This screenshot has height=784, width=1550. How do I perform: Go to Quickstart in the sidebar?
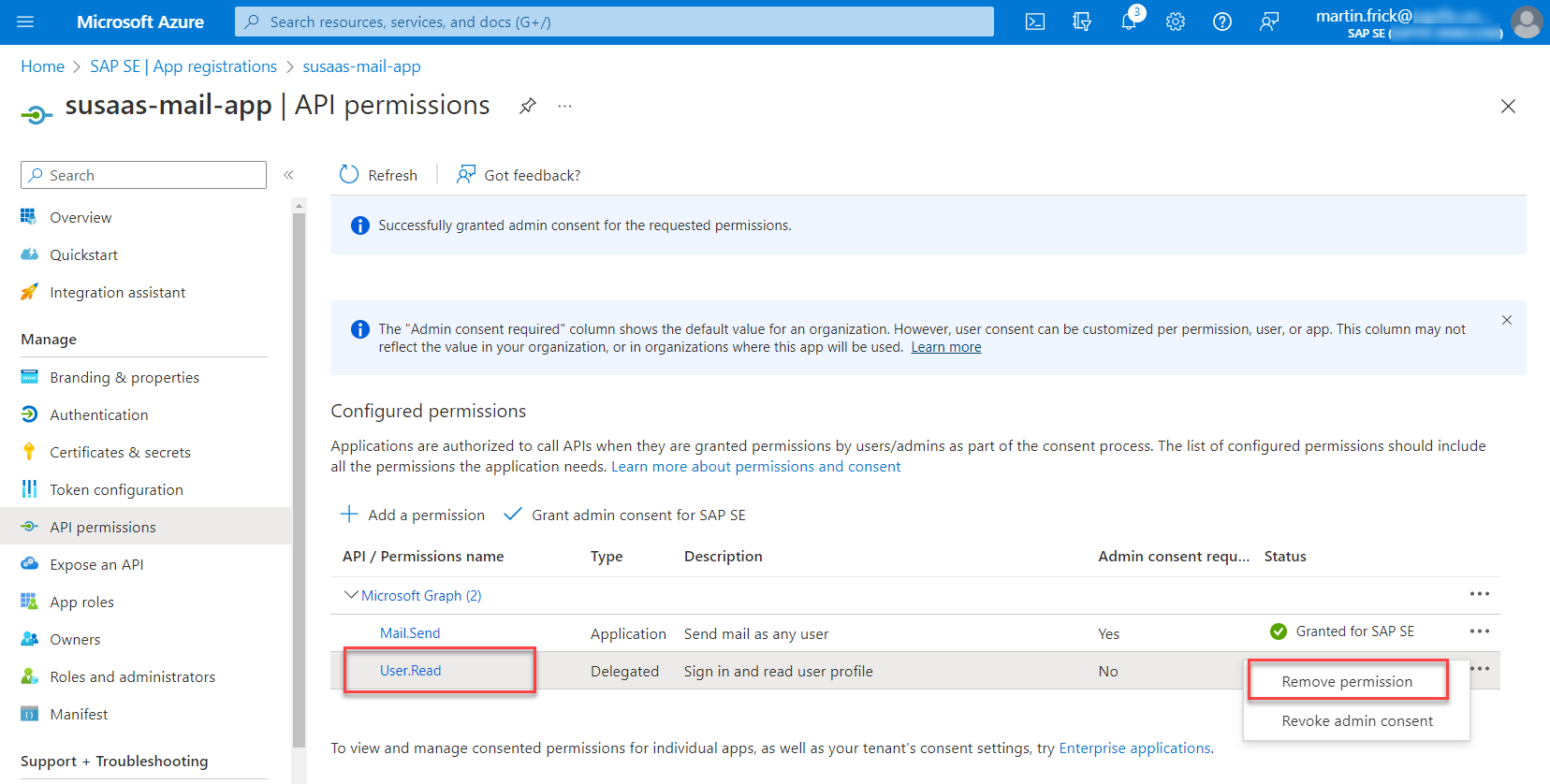(x=83, y=254)
